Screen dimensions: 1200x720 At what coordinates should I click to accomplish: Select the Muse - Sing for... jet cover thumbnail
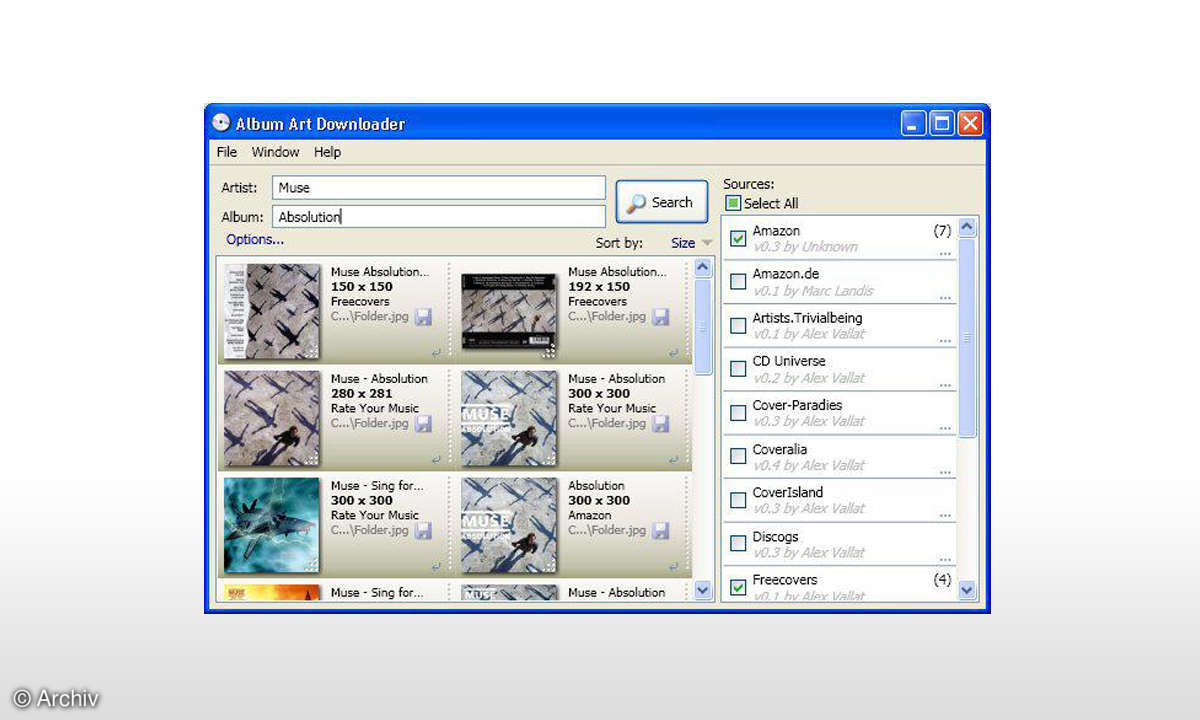[x=273, y=525]
